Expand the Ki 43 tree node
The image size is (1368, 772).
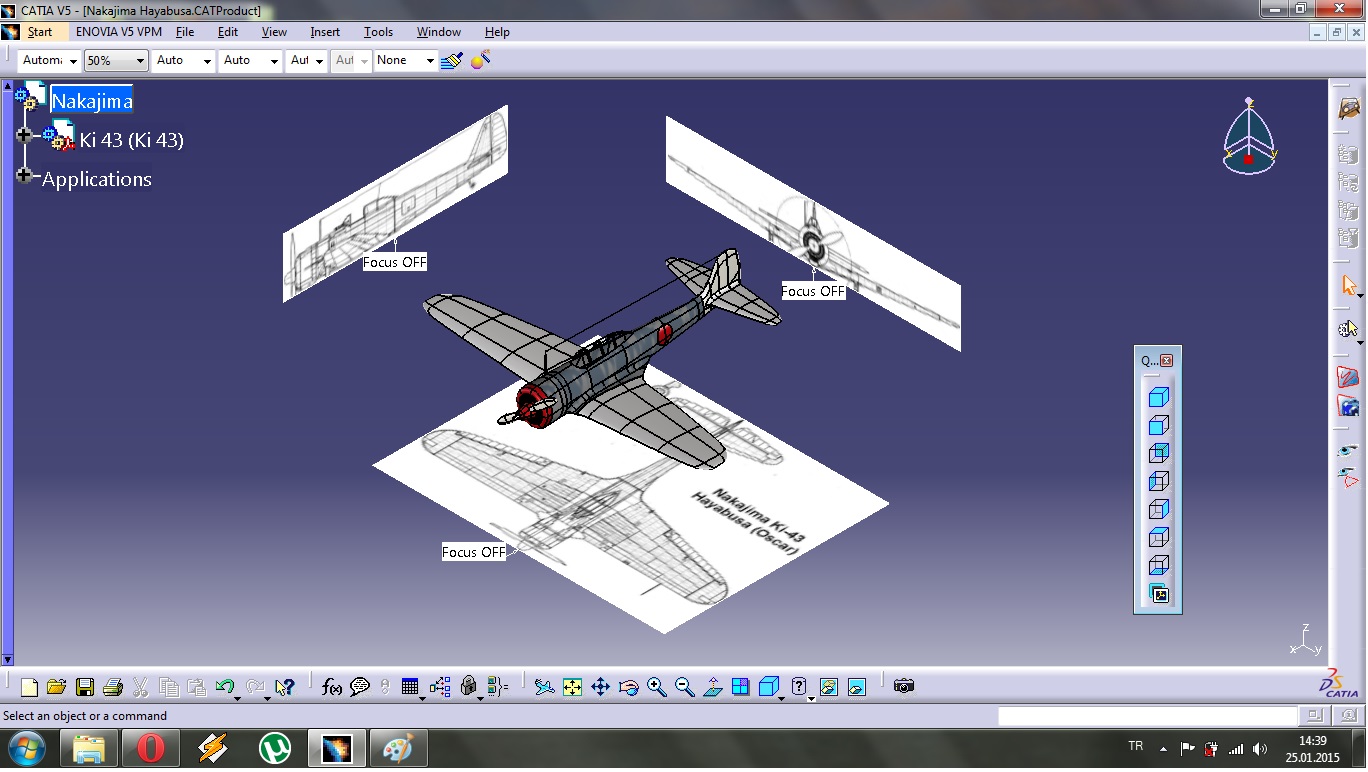[x=25, y=135]
